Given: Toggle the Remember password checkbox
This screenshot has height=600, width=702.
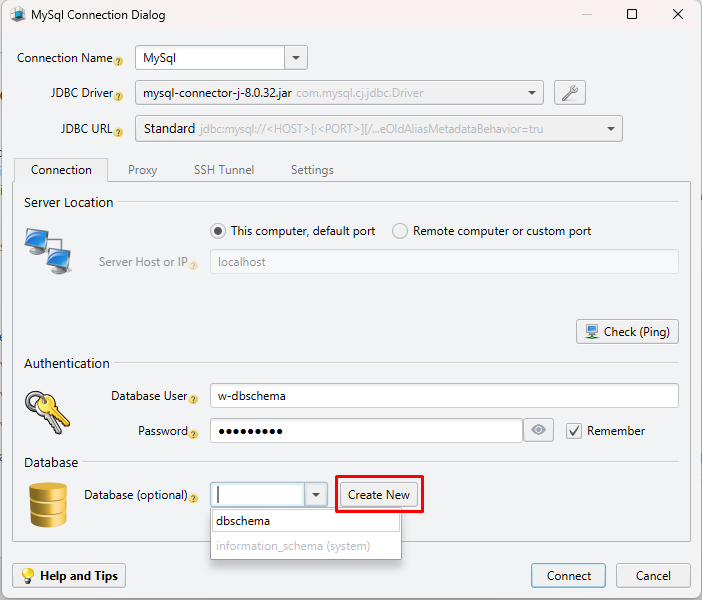Looking at the screenshot, I should pyautogui.click(x=574, y=431).
